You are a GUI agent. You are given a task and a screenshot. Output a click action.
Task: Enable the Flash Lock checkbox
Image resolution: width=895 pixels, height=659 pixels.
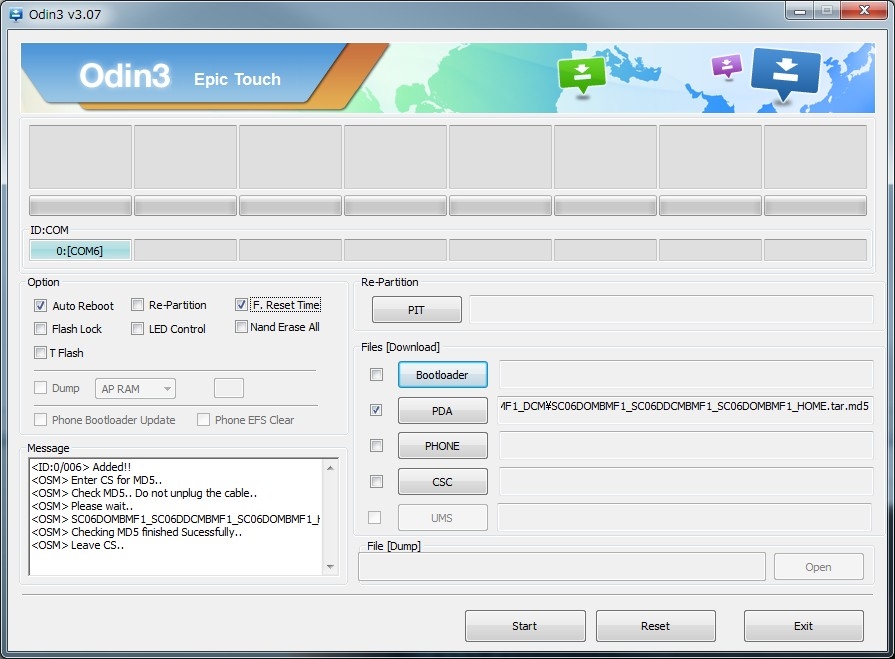pyautogui.click(x=40, y=329)
